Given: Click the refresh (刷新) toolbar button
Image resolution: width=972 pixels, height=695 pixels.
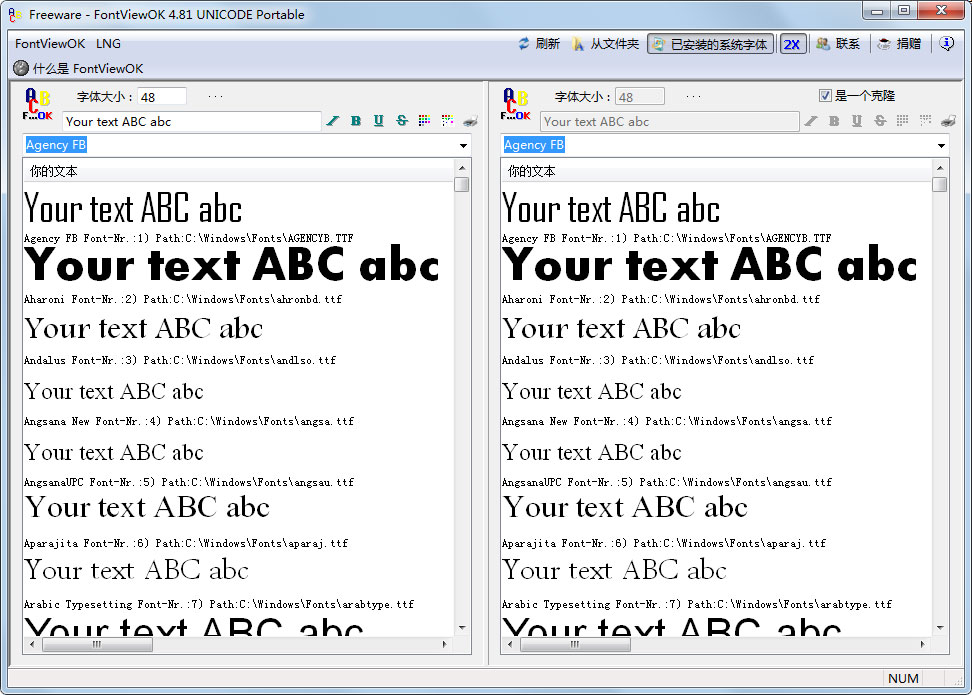Looking at the screenshot, I should pyautogui.click(x=538, y=44).
